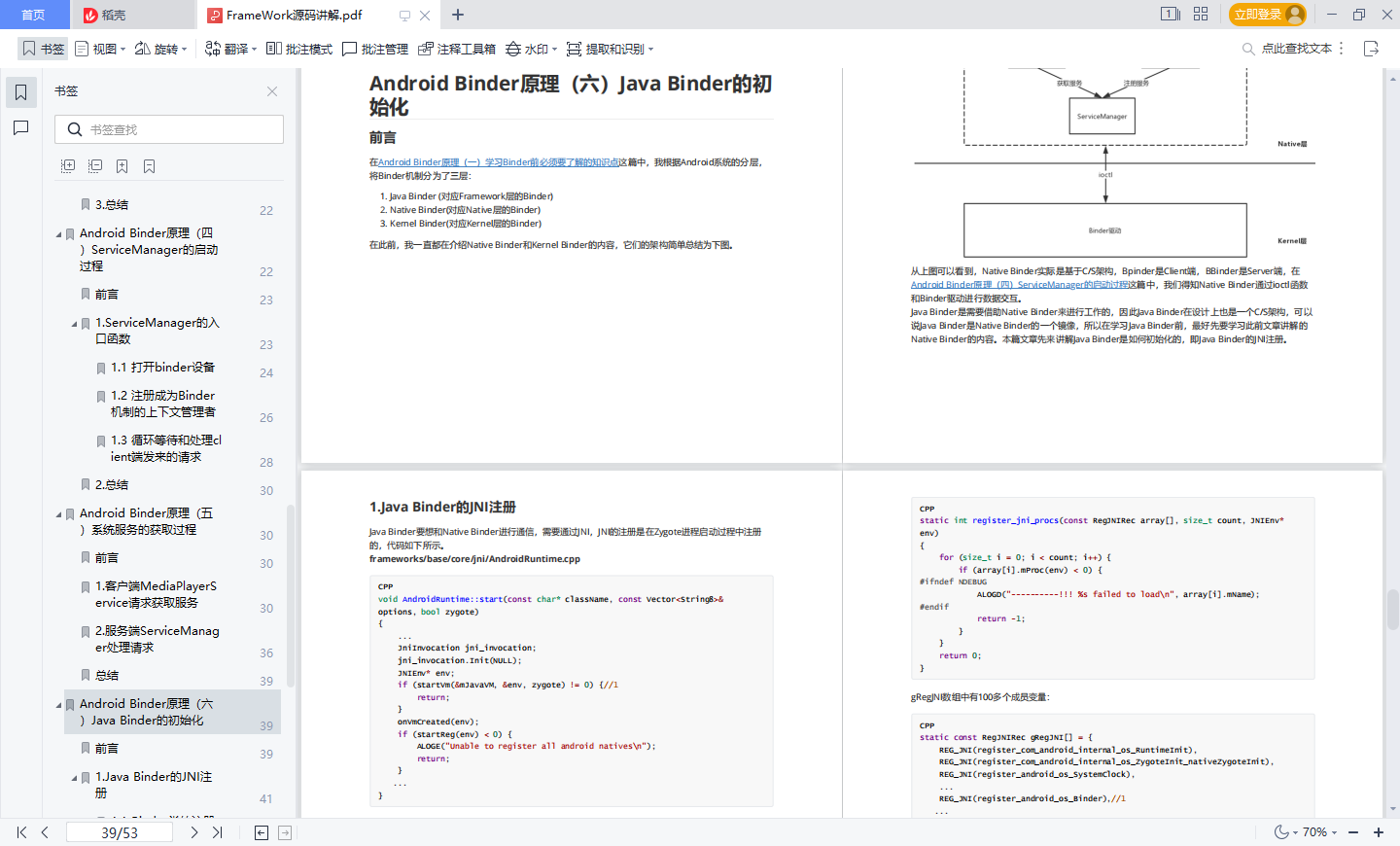Collapse Android Binder原理（四）bookmark node
The width and height of the screenshot is (1400, 846).
point(58,234)
